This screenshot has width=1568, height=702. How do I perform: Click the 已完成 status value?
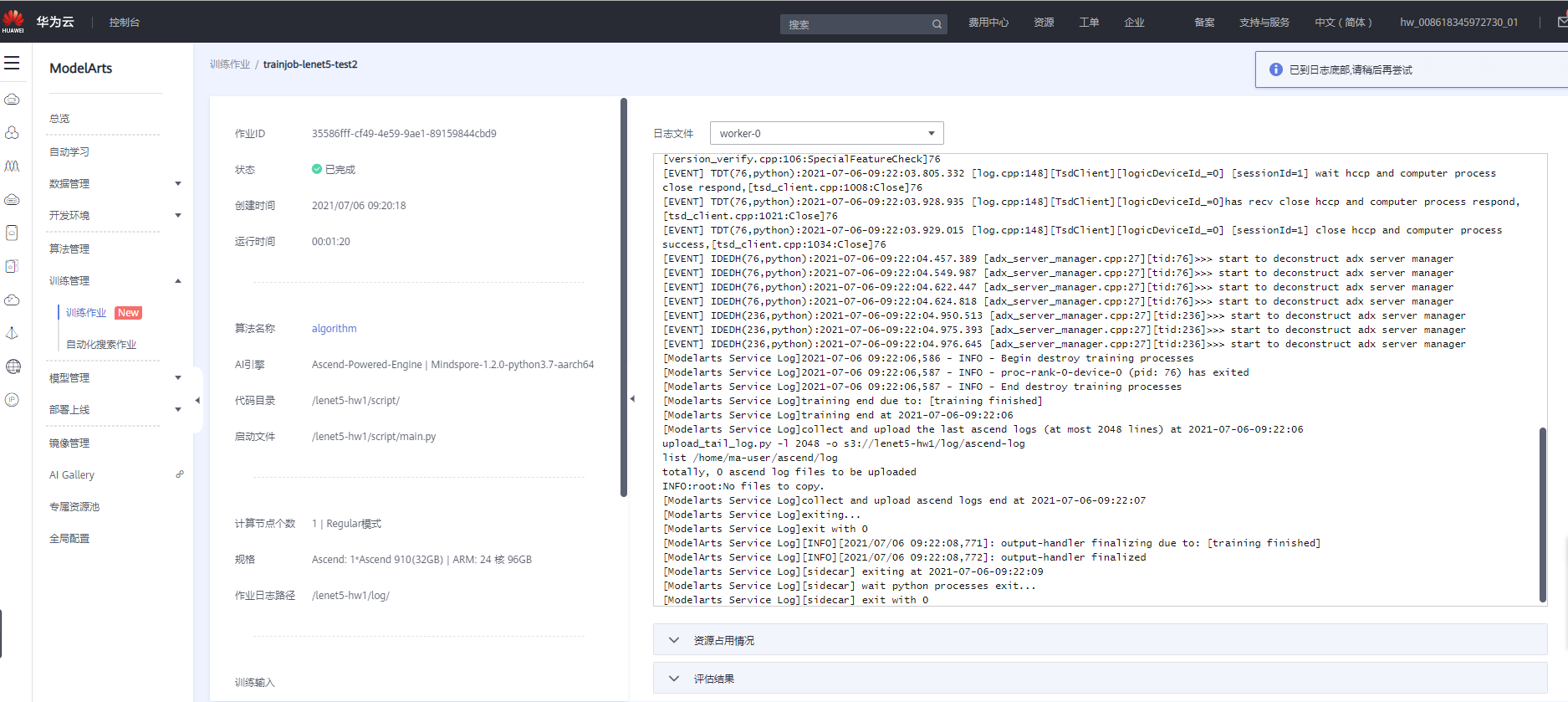(x=334, y=170)
